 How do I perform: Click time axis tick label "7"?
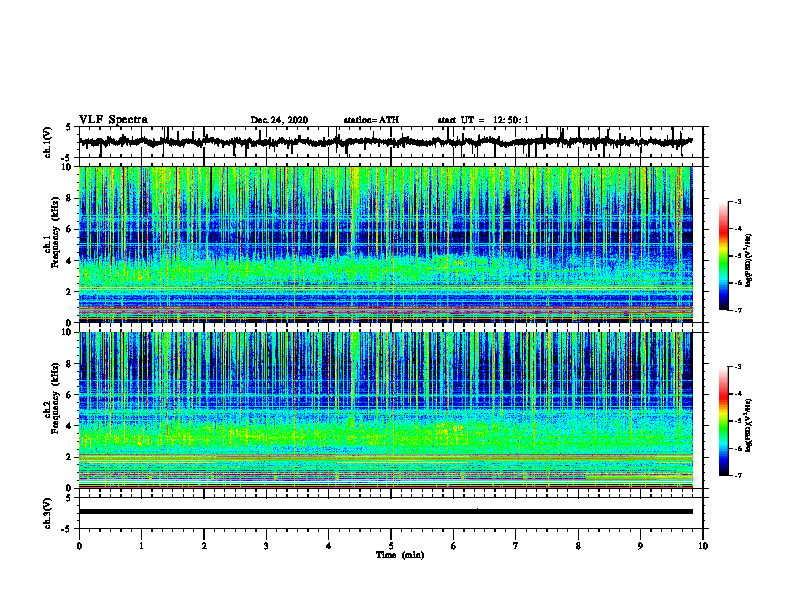pos(516,546)
